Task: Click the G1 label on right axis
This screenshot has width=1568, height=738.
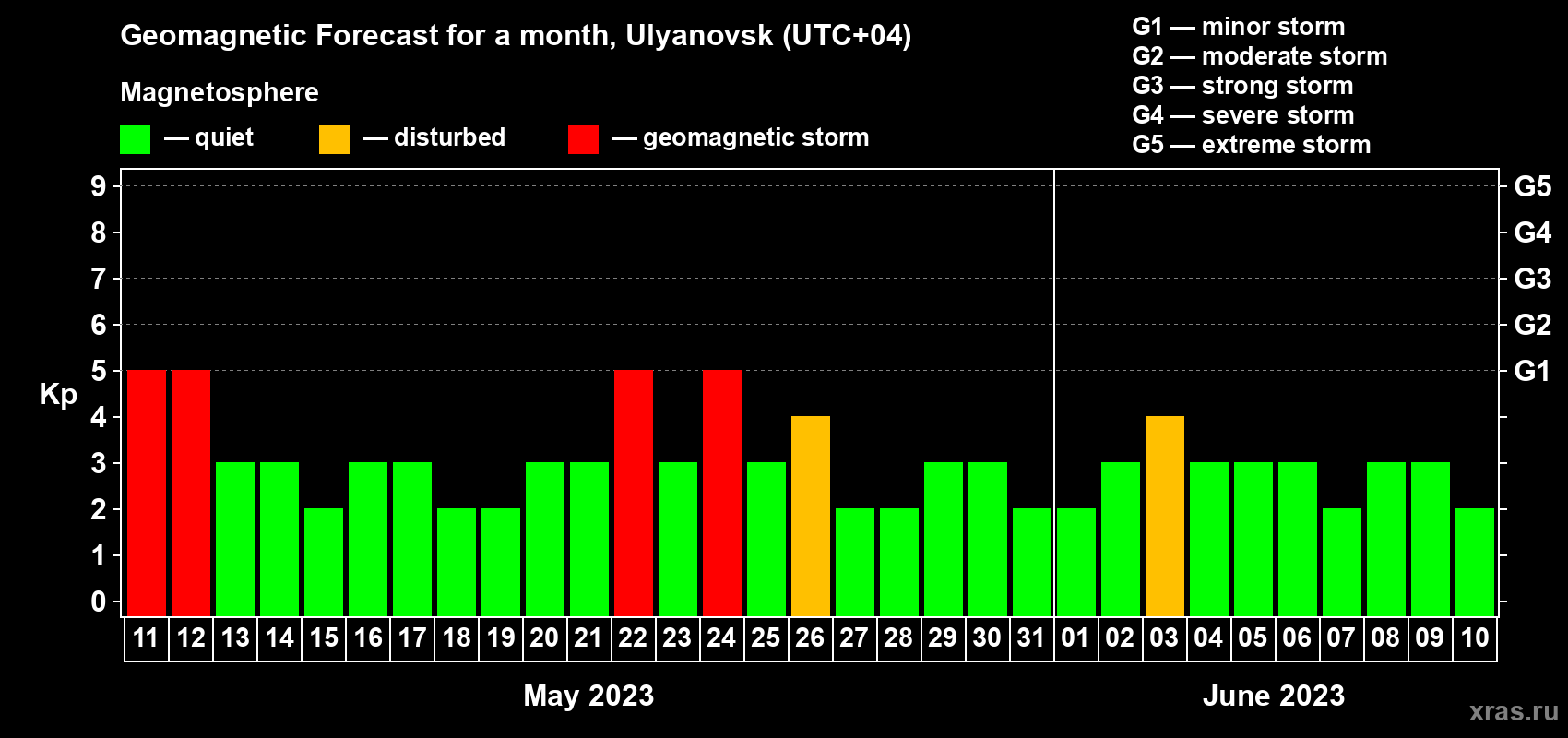Action: tap(1532, 371)
